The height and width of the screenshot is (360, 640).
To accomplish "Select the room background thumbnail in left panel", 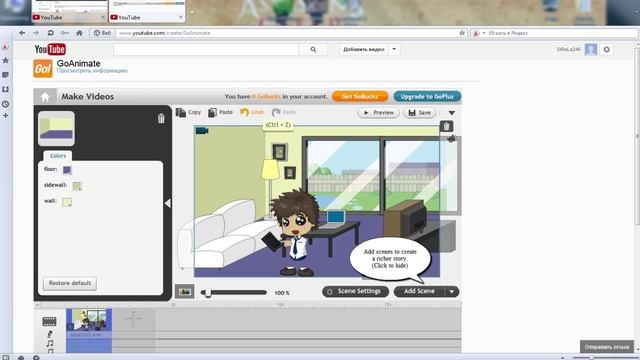I will (x=56, y=129).
